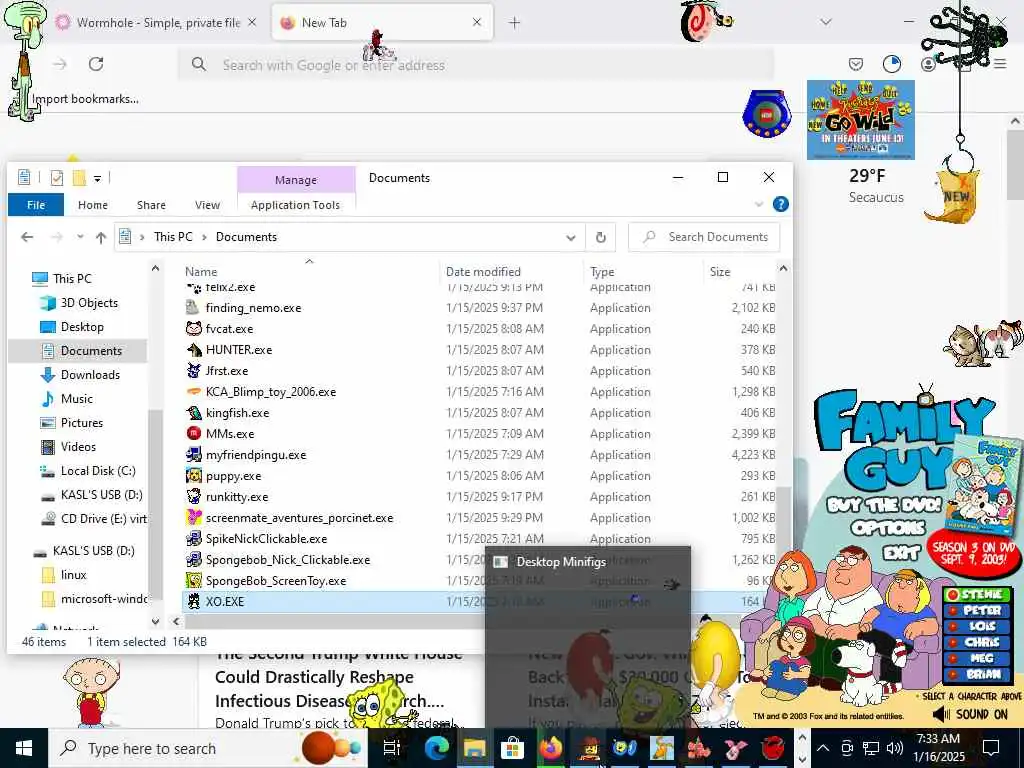
Task: Open Microsoft Edge from taskbar
Action: pyautogui.click(x=436, y=748)
